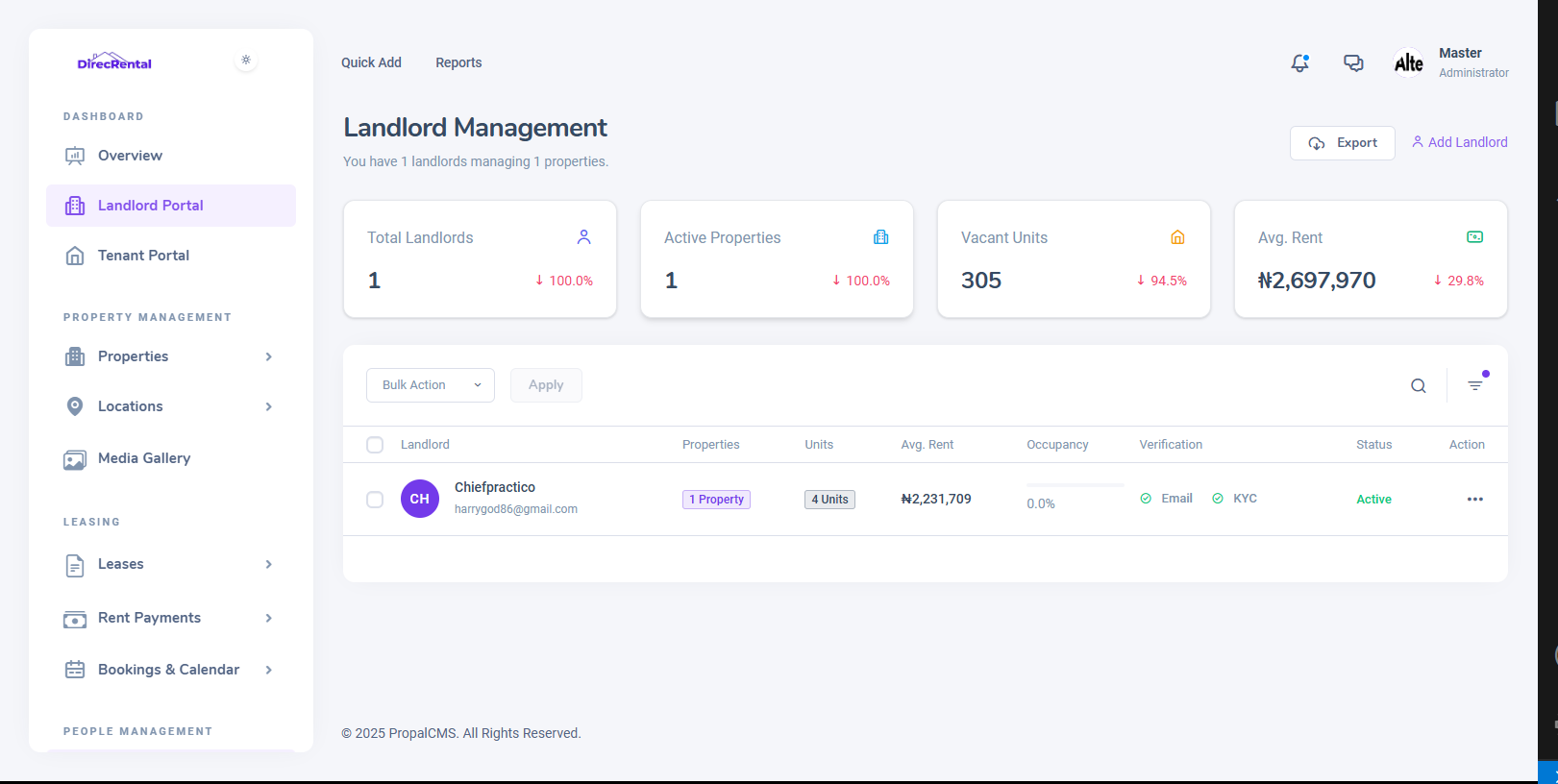The image size is (1558, 784).
Task: Open the chat messages icon
Action: pyautogui.click(x=1353, y=63)
